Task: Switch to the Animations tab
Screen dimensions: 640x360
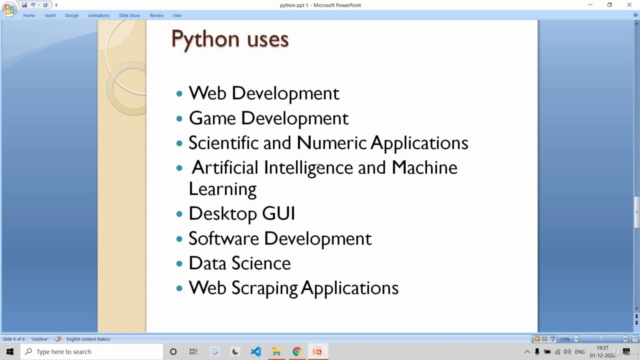Action: click(99, 16)
